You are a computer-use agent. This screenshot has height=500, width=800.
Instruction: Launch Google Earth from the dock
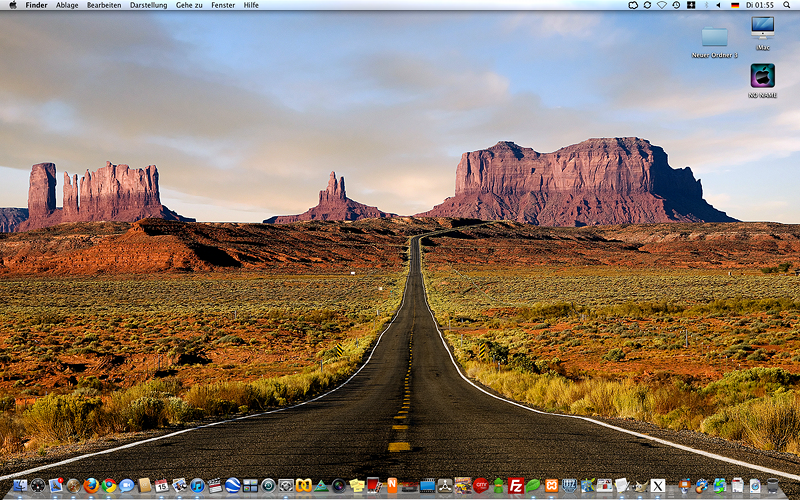coord(233,486)
